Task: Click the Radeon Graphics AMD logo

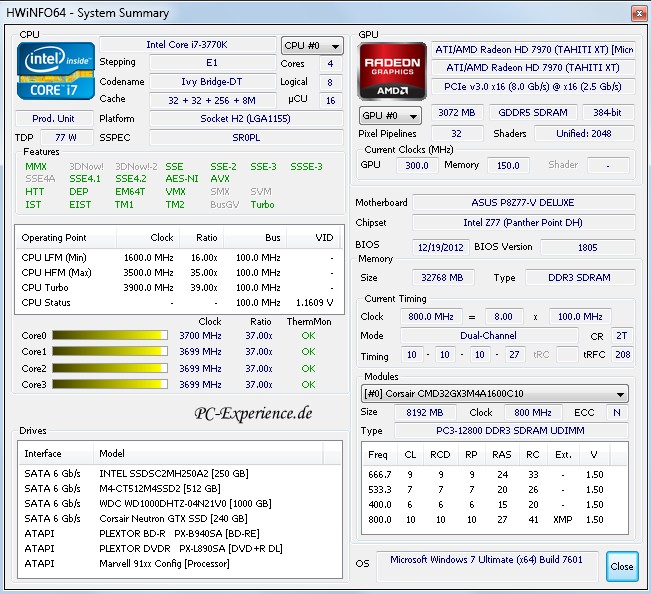Action: tap(392, 71)
